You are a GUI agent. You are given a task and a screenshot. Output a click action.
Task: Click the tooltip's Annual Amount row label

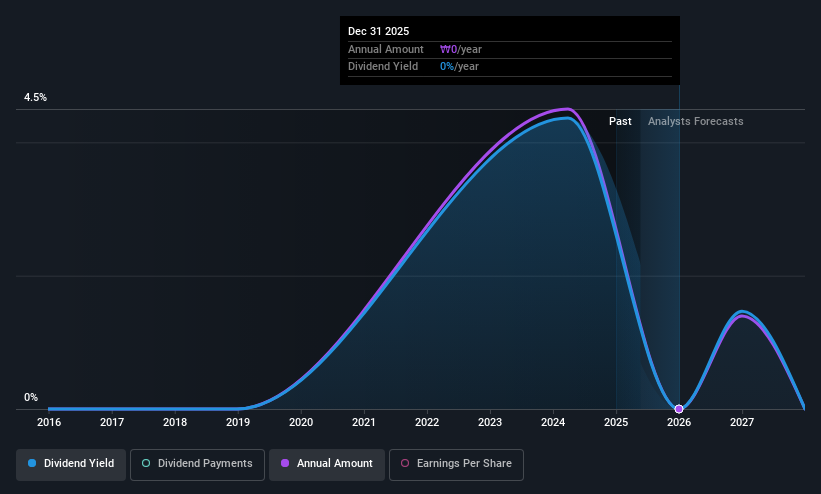[386, 49]
